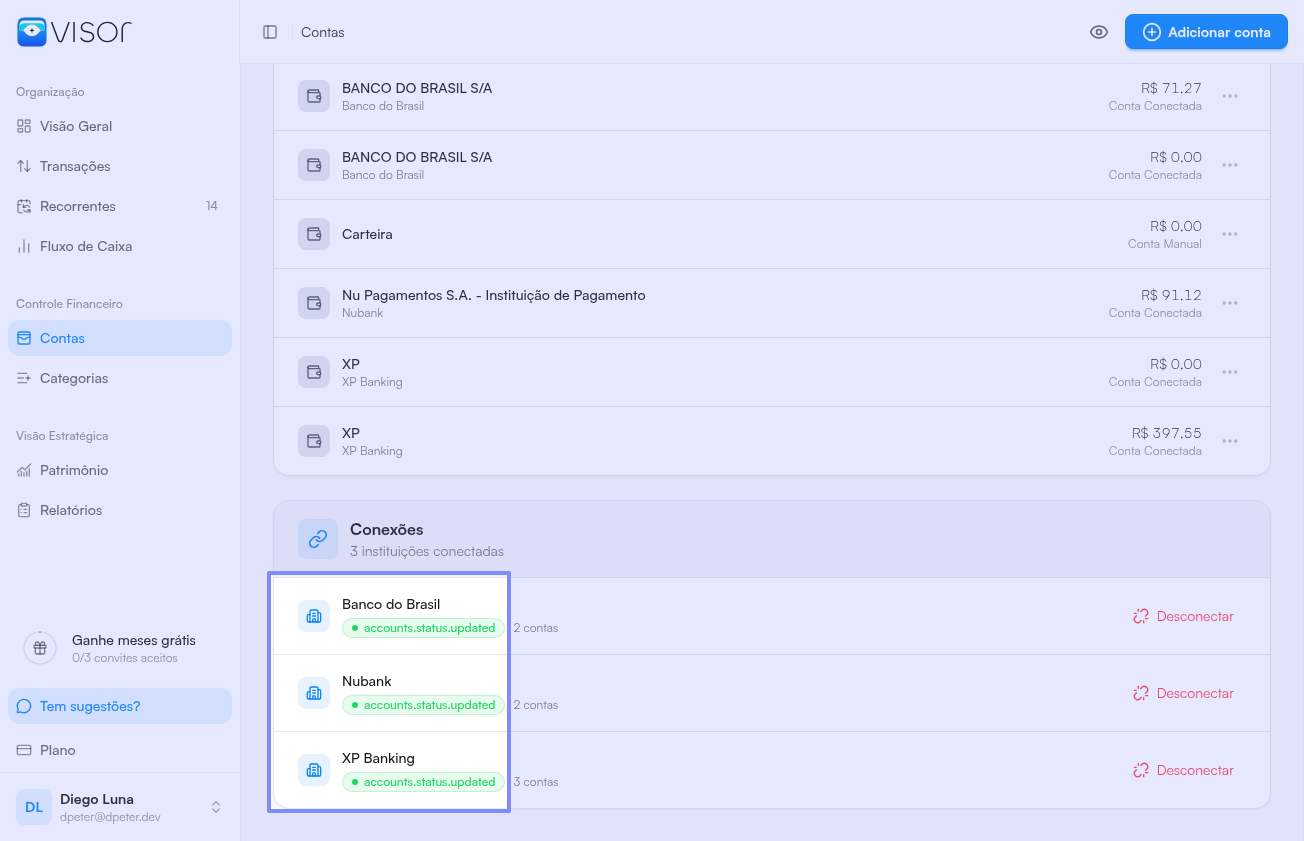Viewport: 1304px width, 841px height.
Task: Go to Transações page
Action: tap(74, 166)
